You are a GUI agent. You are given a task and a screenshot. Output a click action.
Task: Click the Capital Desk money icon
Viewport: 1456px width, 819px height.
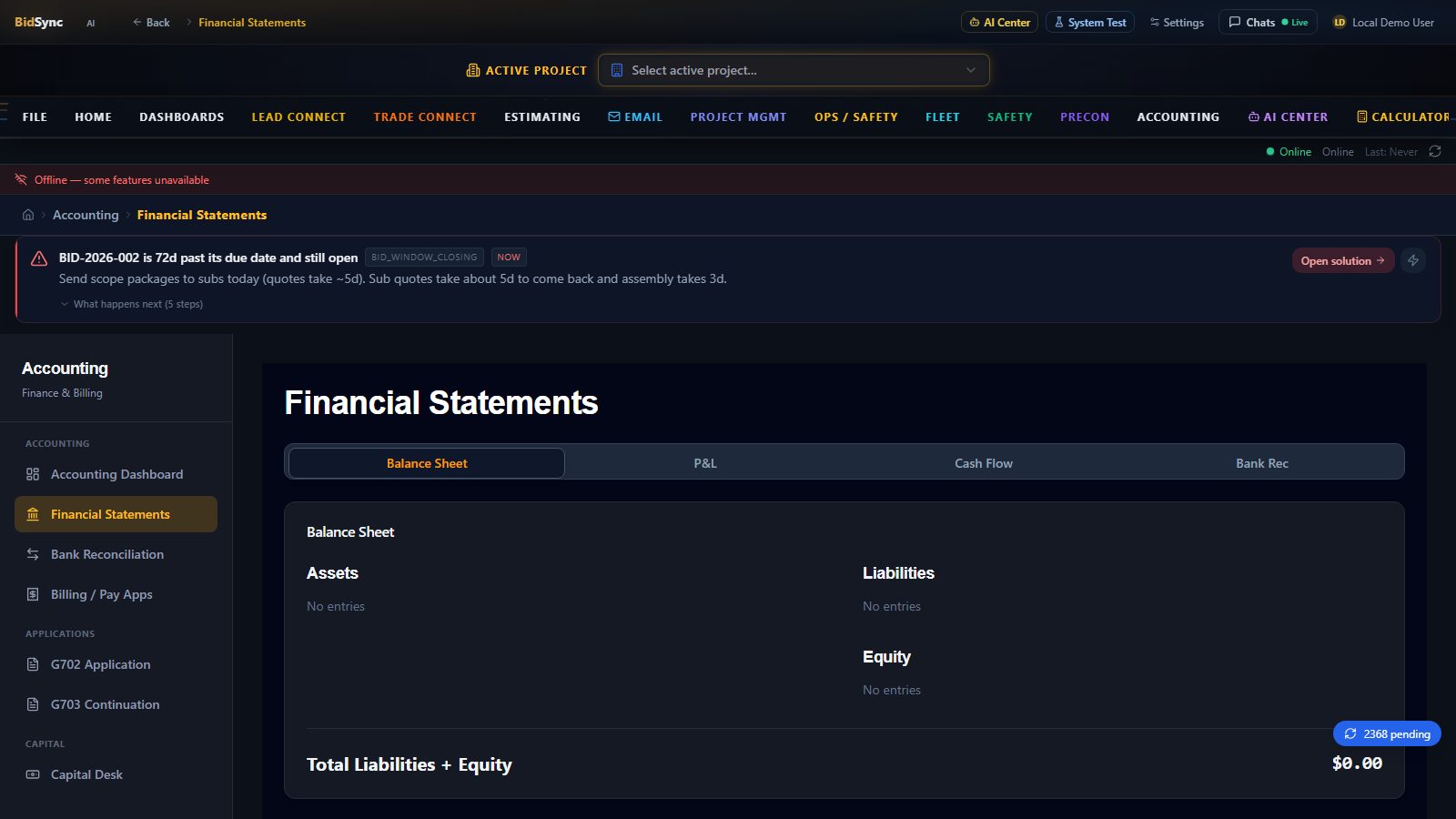tap(33, 774)
